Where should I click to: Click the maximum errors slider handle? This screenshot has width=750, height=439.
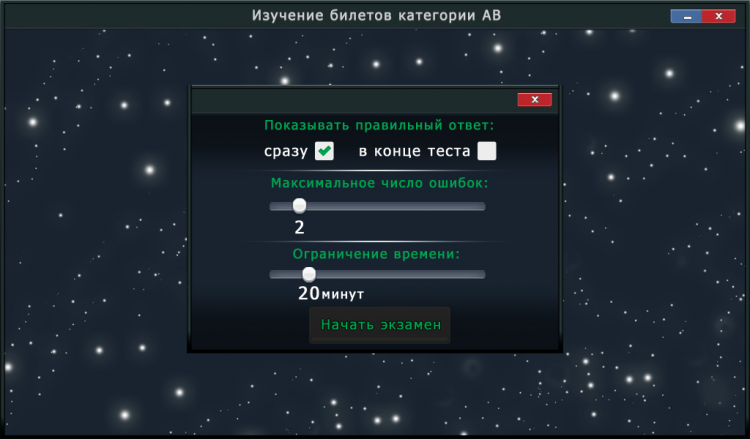click(x=299, y=206)
